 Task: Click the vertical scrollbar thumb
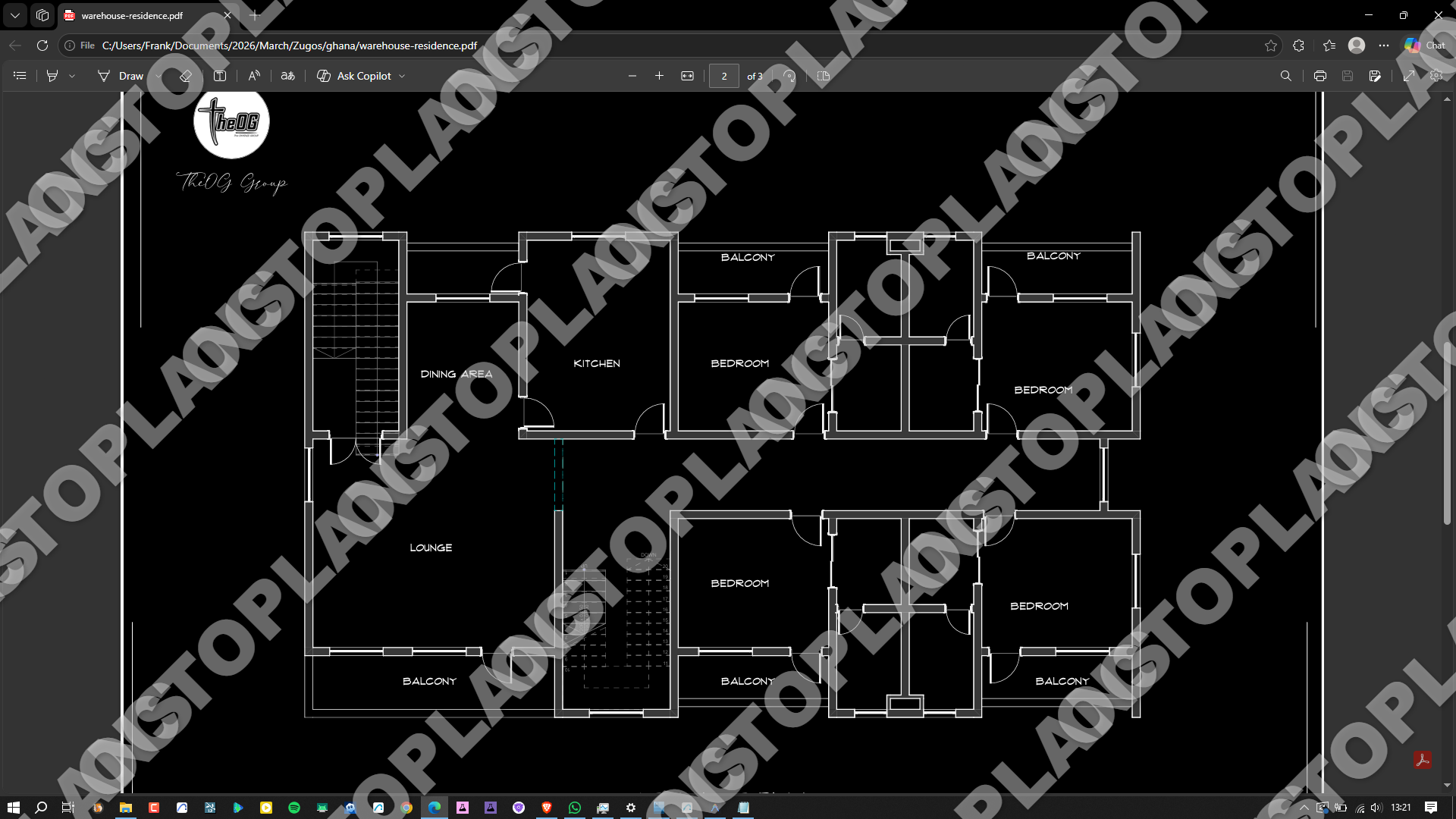1448,432
